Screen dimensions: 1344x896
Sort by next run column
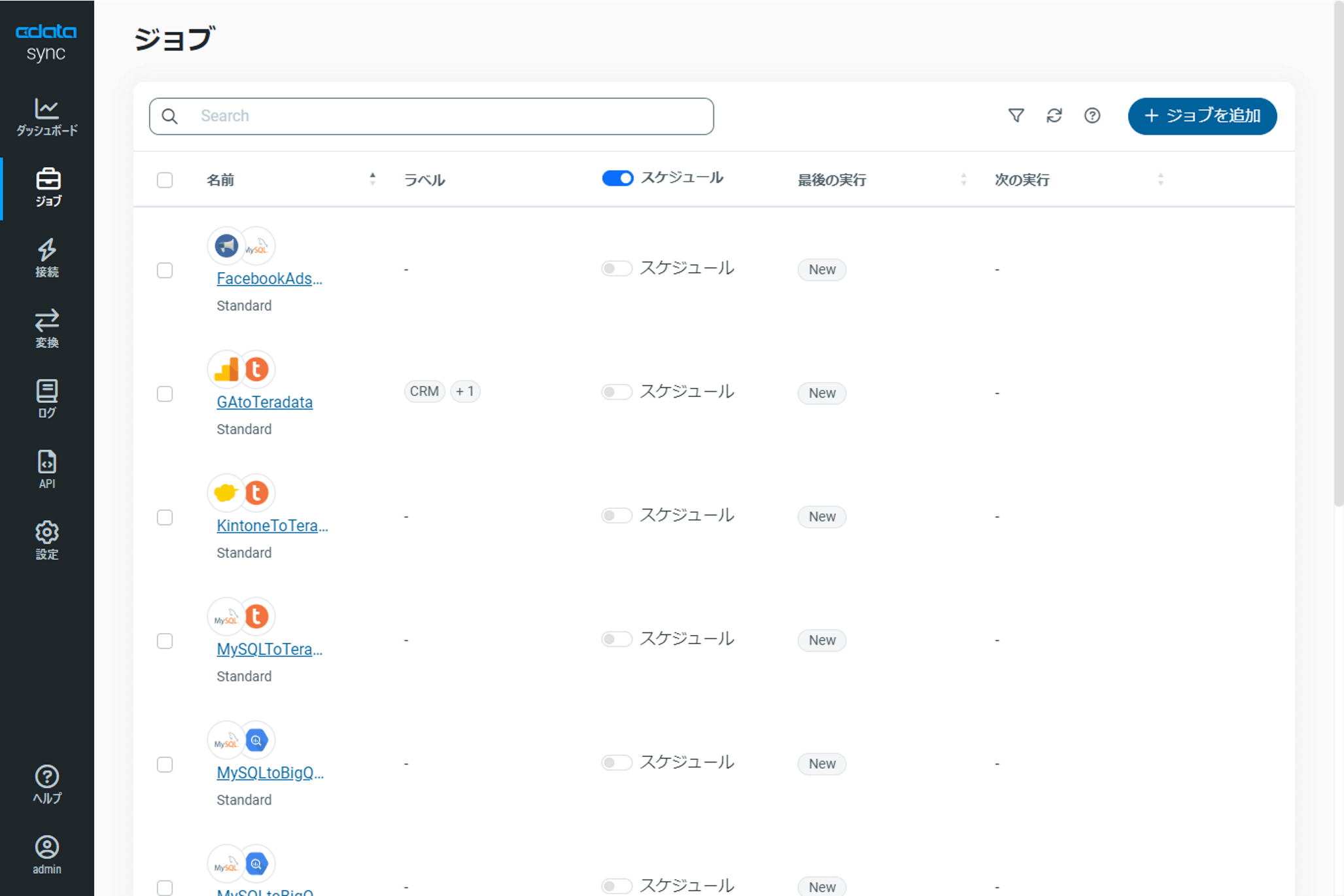point(1160,179)
